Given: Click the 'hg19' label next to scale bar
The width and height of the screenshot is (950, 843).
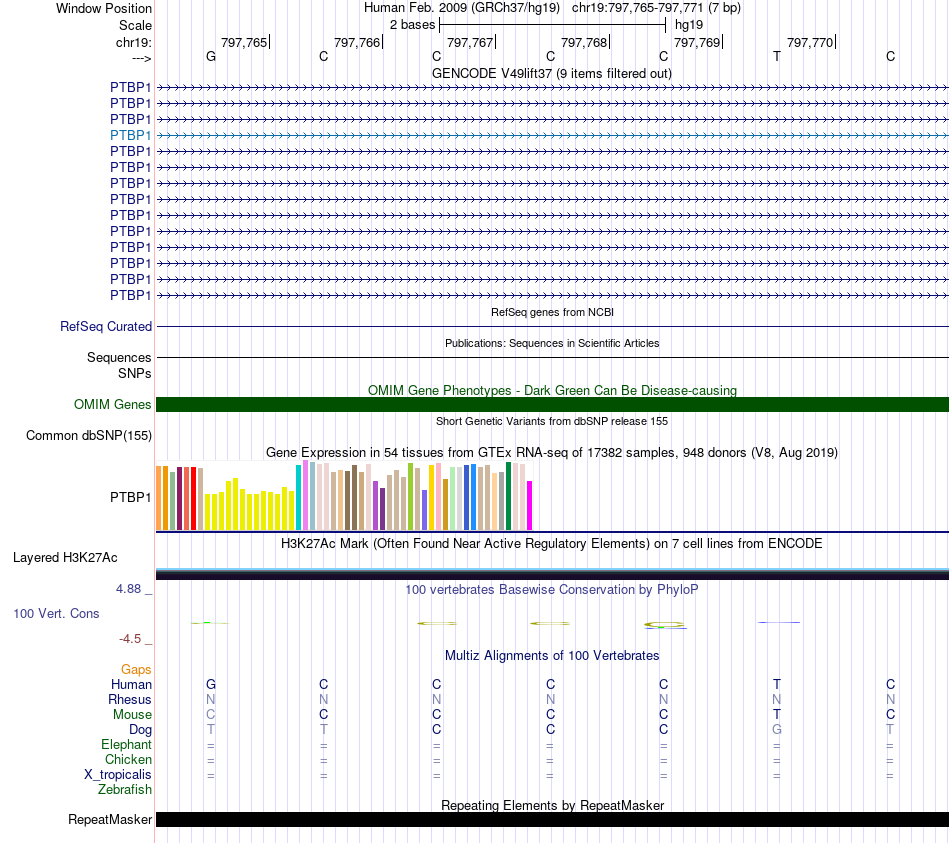Looking at the screenshot, I should pos(689,25).
